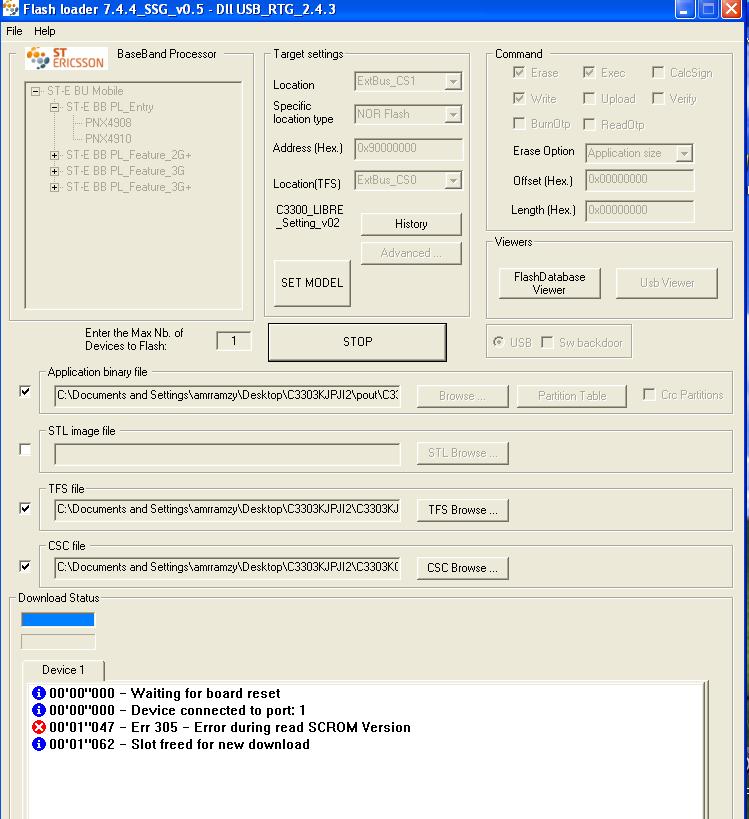
Task: Toggle the Exec command checkbox
Action: click(589, 72)
